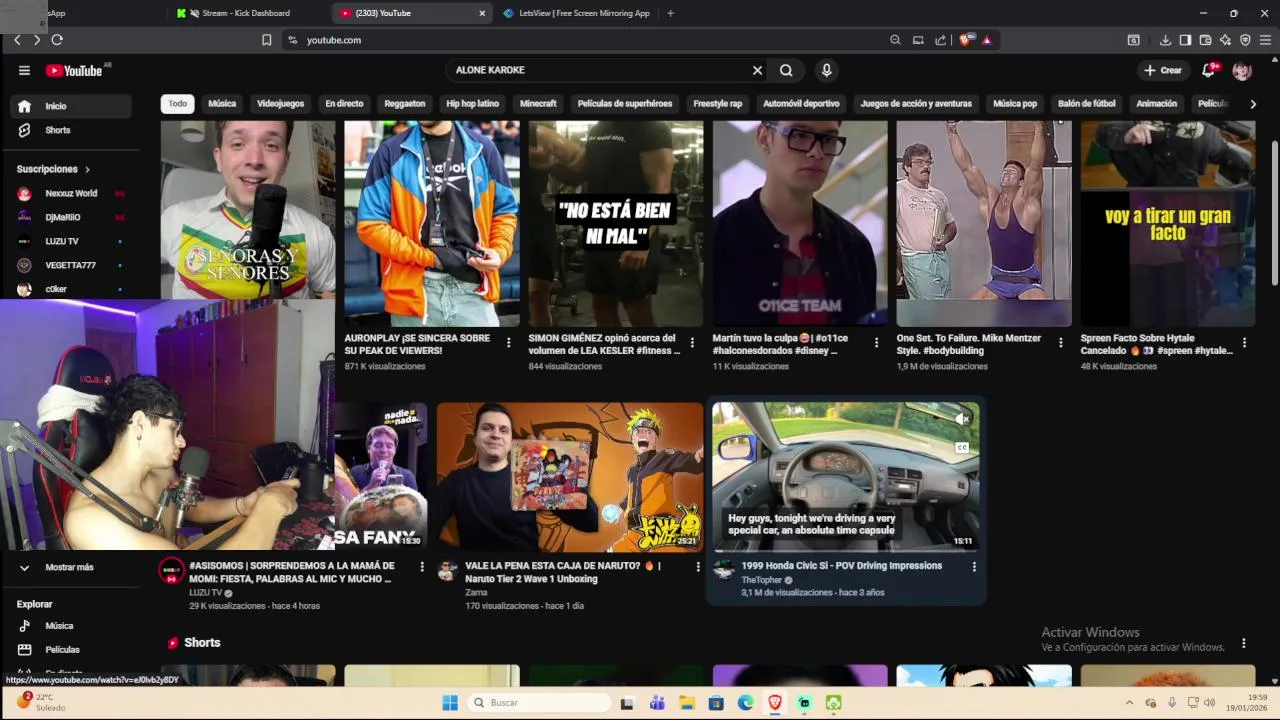Clear the search box with the X
Viewport: 1280px width, 720px height.
(x=757, y=70)
